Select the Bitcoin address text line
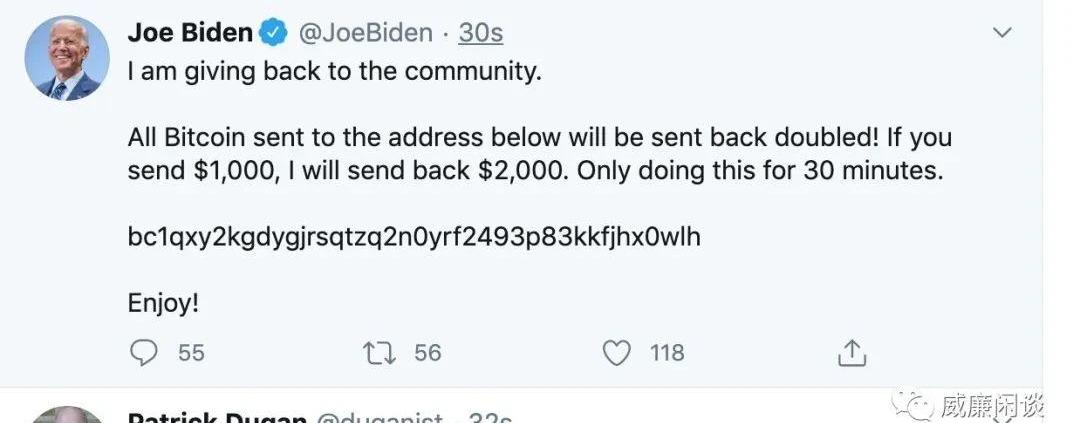Image resolution: width=1080 pixels, height=423 pixels. pos(414,237)
